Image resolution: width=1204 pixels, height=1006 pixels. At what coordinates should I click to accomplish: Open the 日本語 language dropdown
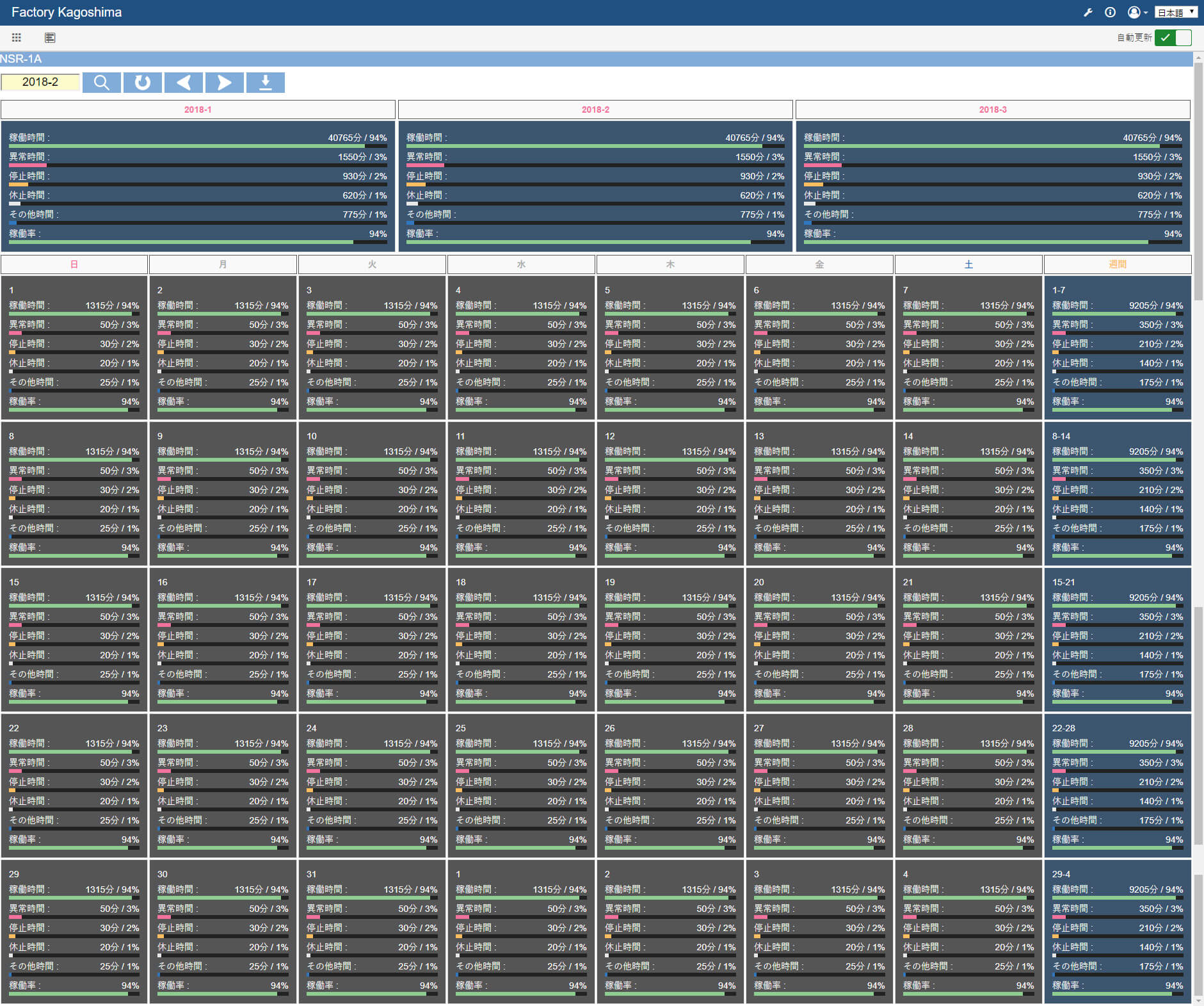coord(1176,12)
